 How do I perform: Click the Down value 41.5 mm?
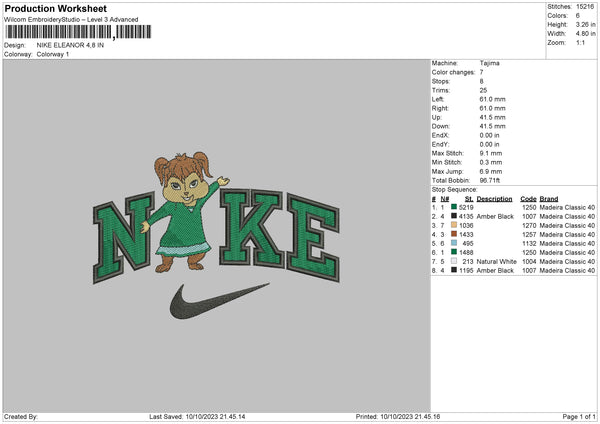[x=492, y=126]
